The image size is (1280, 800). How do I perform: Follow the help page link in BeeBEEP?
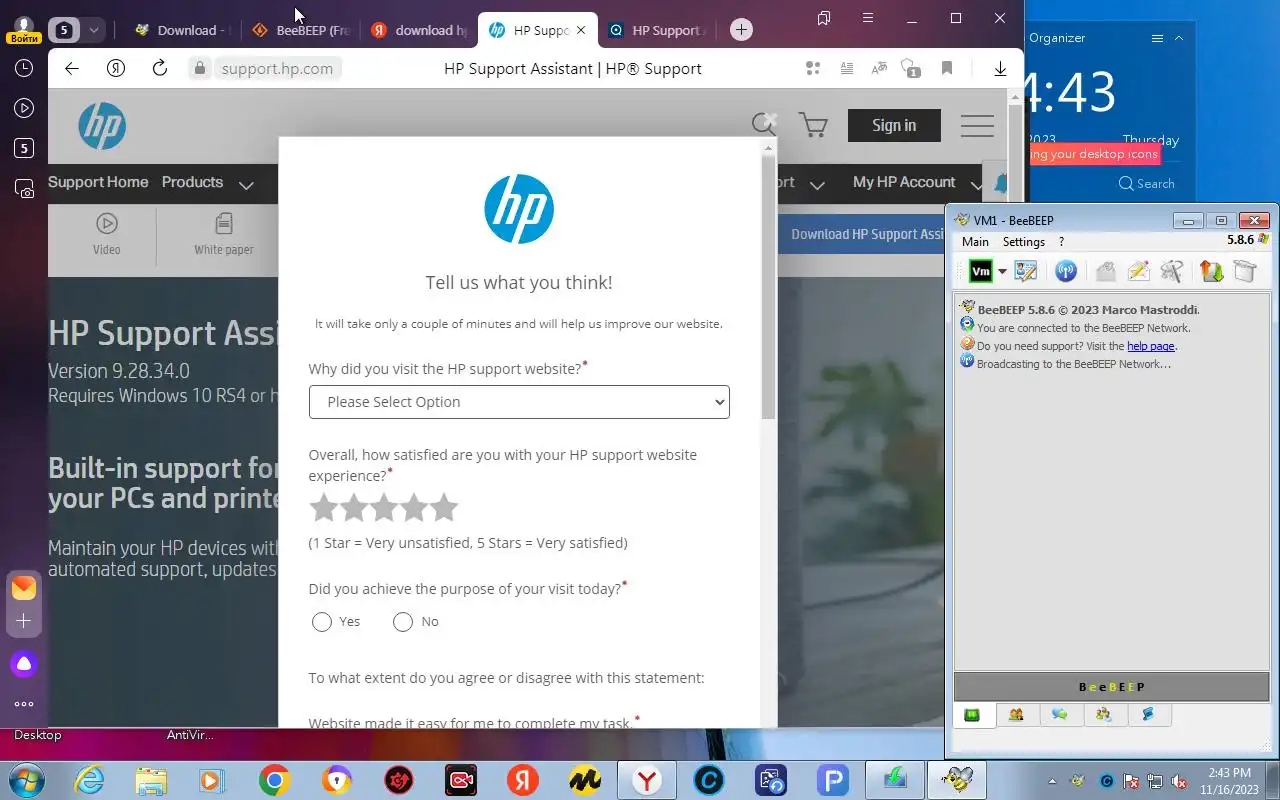(x=1150, y=346)
